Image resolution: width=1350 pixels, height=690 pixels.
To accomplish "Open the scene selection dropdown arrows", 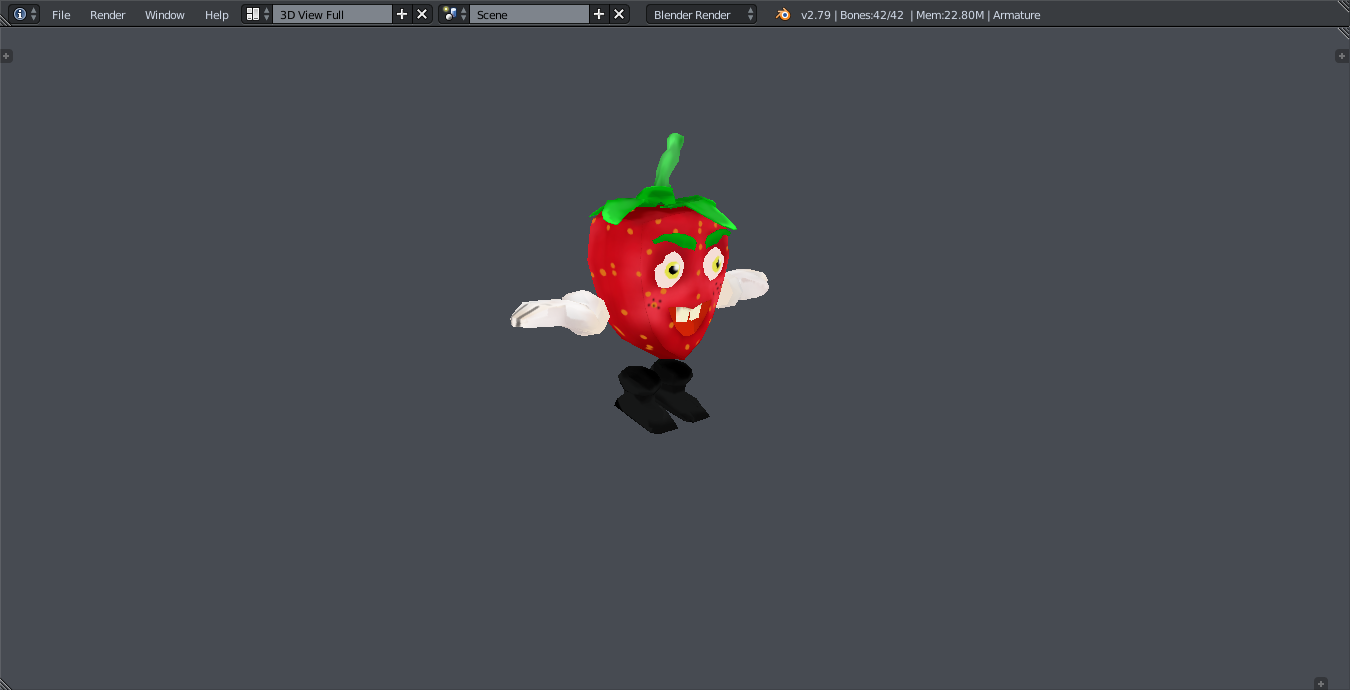I will coord(463,14).
